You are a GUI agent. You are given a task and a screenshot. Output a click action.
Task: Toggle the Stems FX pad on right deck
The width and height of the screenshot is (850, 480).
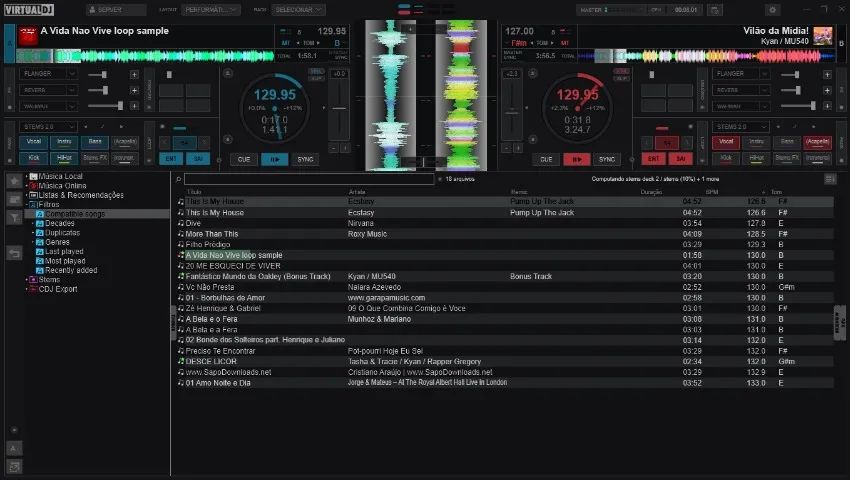(x=787, y=158)
